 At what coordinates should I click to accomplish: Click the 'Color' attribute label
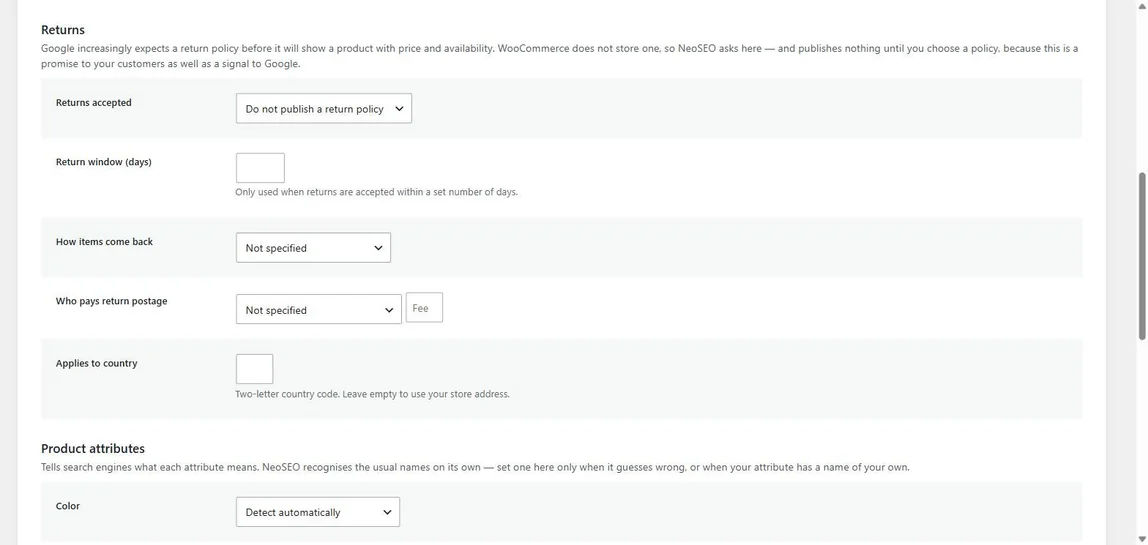[x=68, y=506]
